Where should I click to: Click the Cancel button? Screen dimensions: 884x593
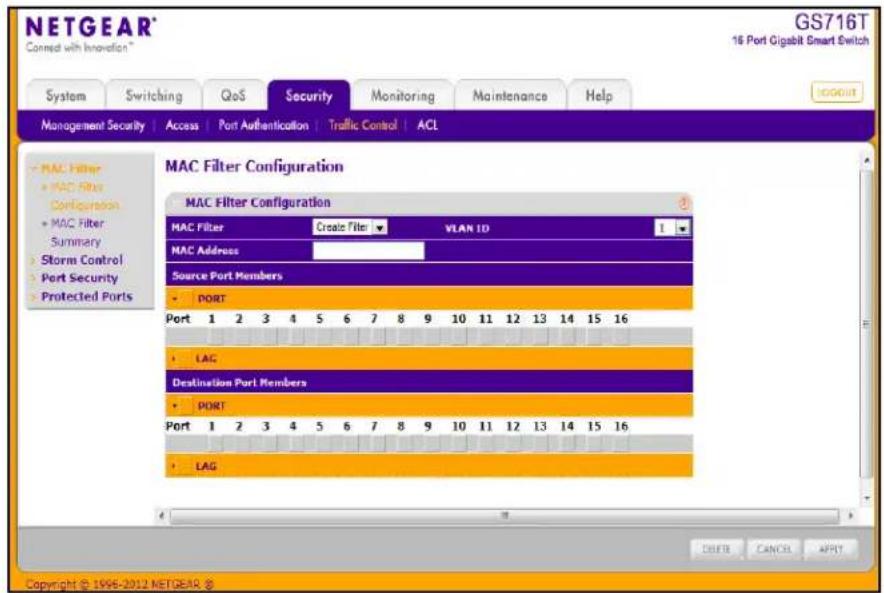(774, 548)
